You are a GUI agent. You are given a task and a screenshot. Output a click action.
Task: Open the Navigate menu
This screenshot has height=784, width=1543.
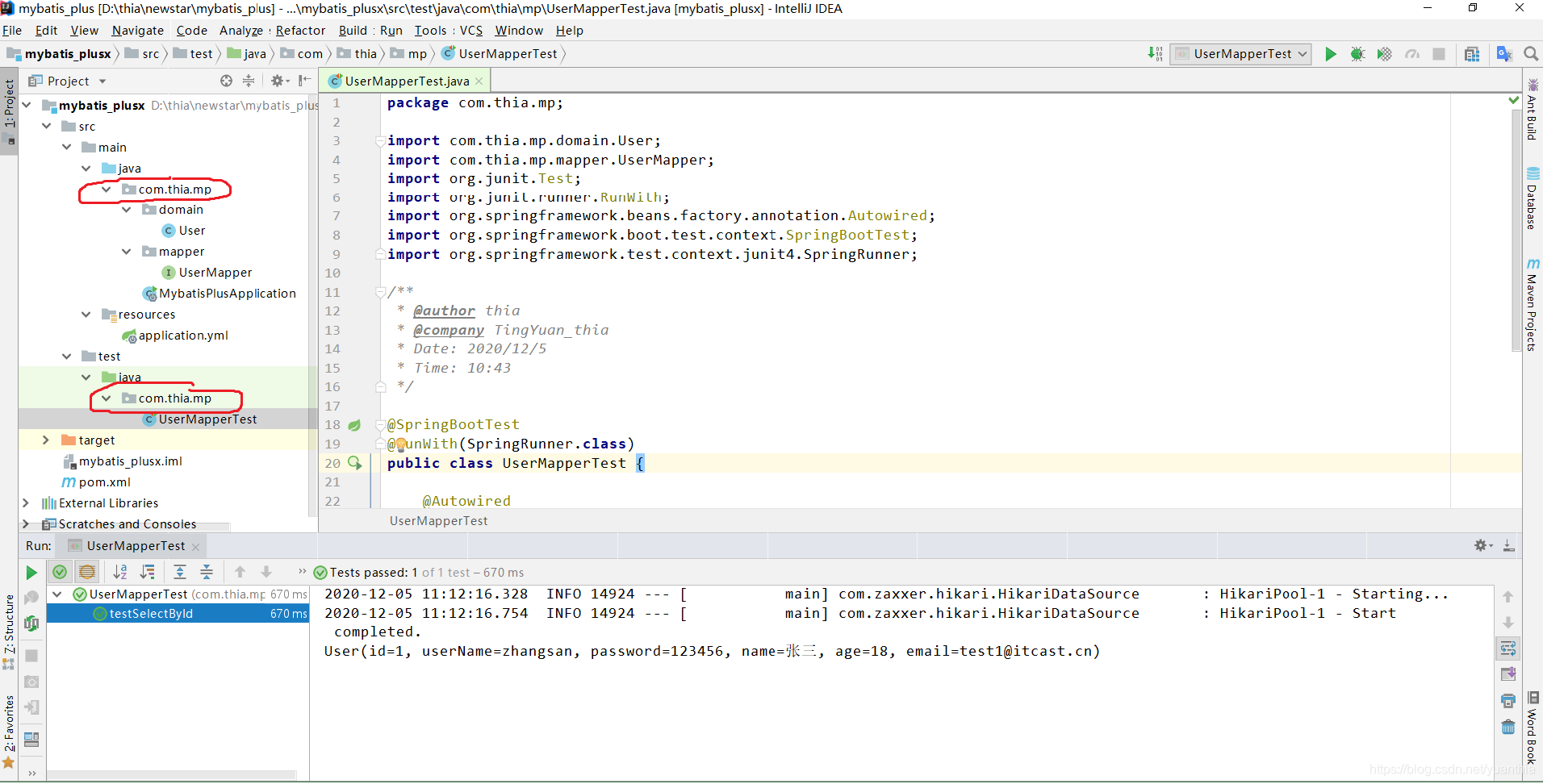click(137, 31)
